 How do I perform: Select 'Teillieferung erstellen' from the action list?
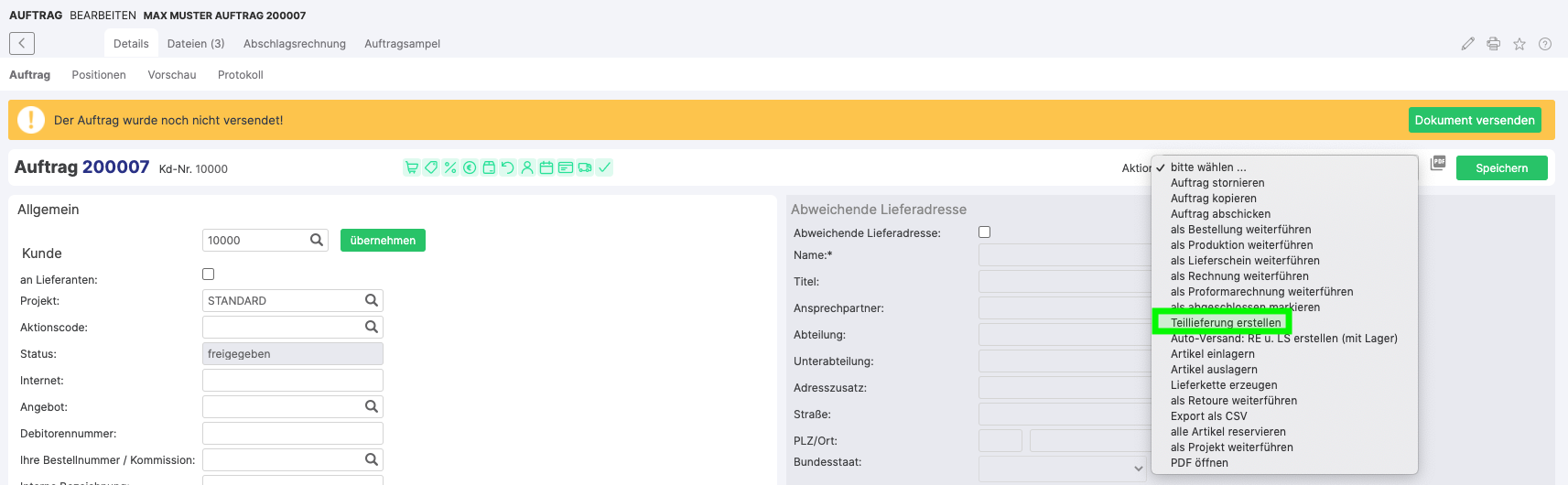tap(1226, 323)
